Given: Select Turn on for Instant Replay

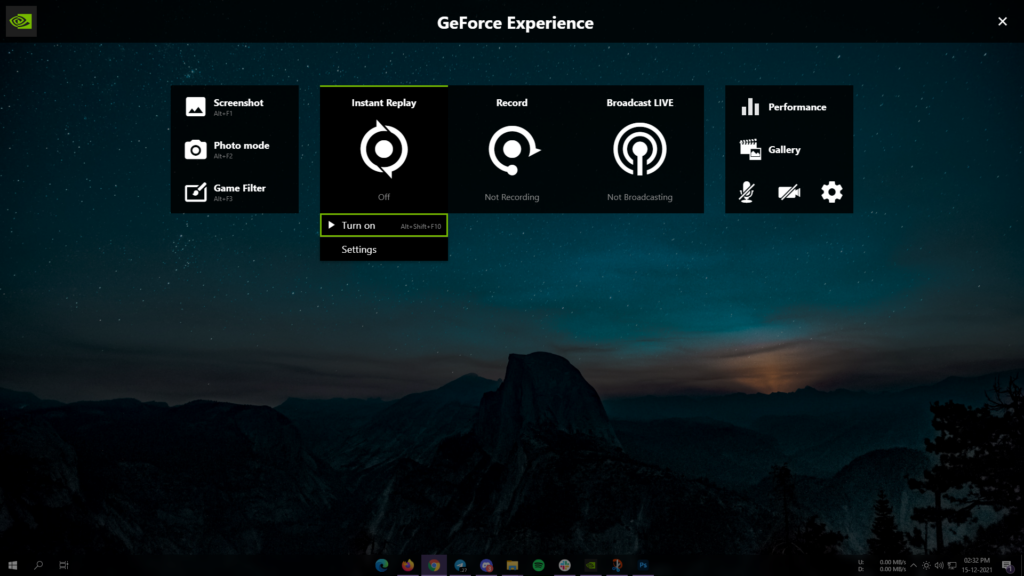Looking at the screenshot, I should coord(383,225).
